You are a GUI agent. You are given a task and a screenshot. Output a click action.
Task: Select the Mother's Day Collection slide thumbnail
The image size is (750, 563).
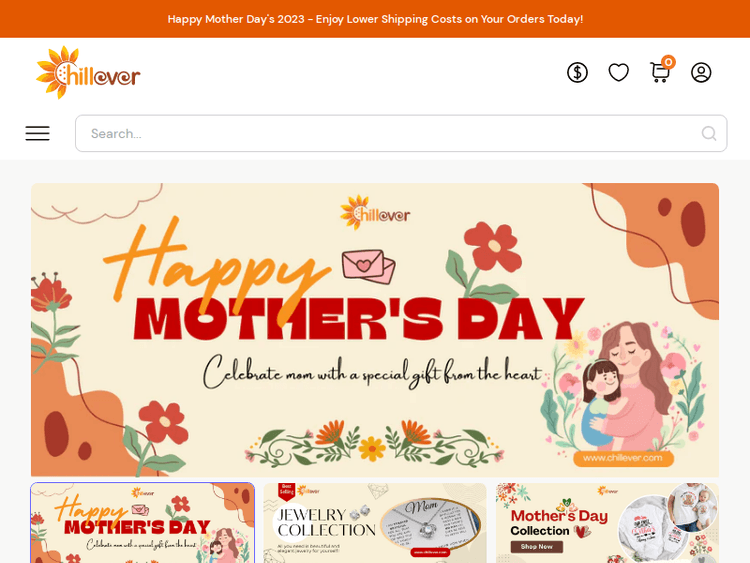607,523
